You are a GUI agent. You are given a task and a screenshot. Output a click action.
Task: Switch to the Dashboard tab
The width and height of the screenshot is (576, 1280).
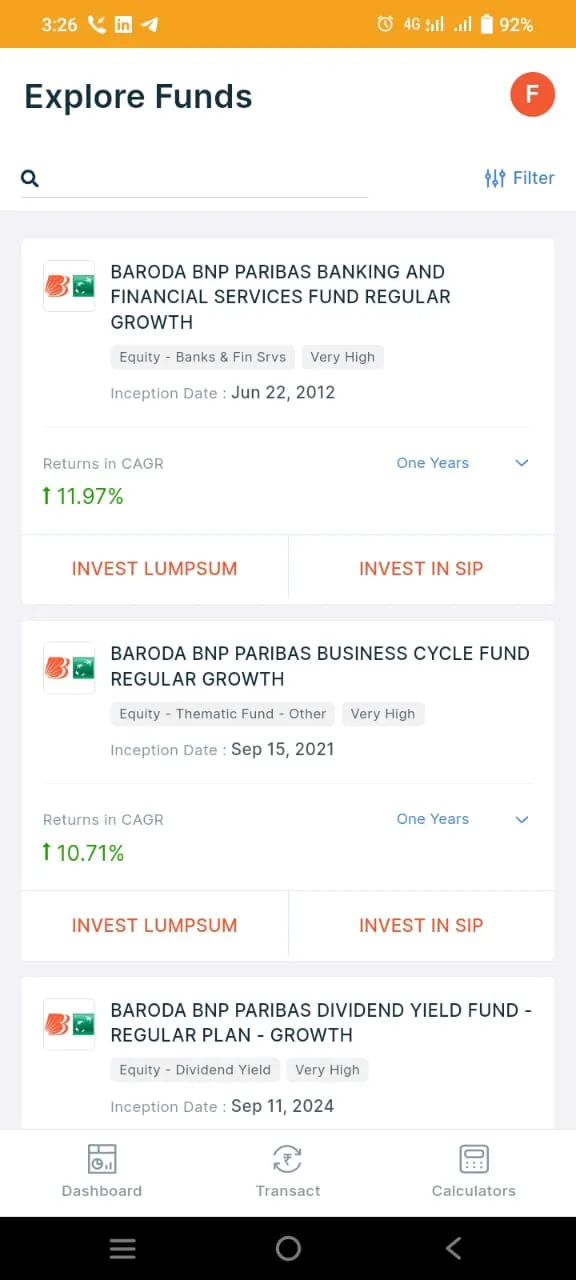(x=101, y=1171)
